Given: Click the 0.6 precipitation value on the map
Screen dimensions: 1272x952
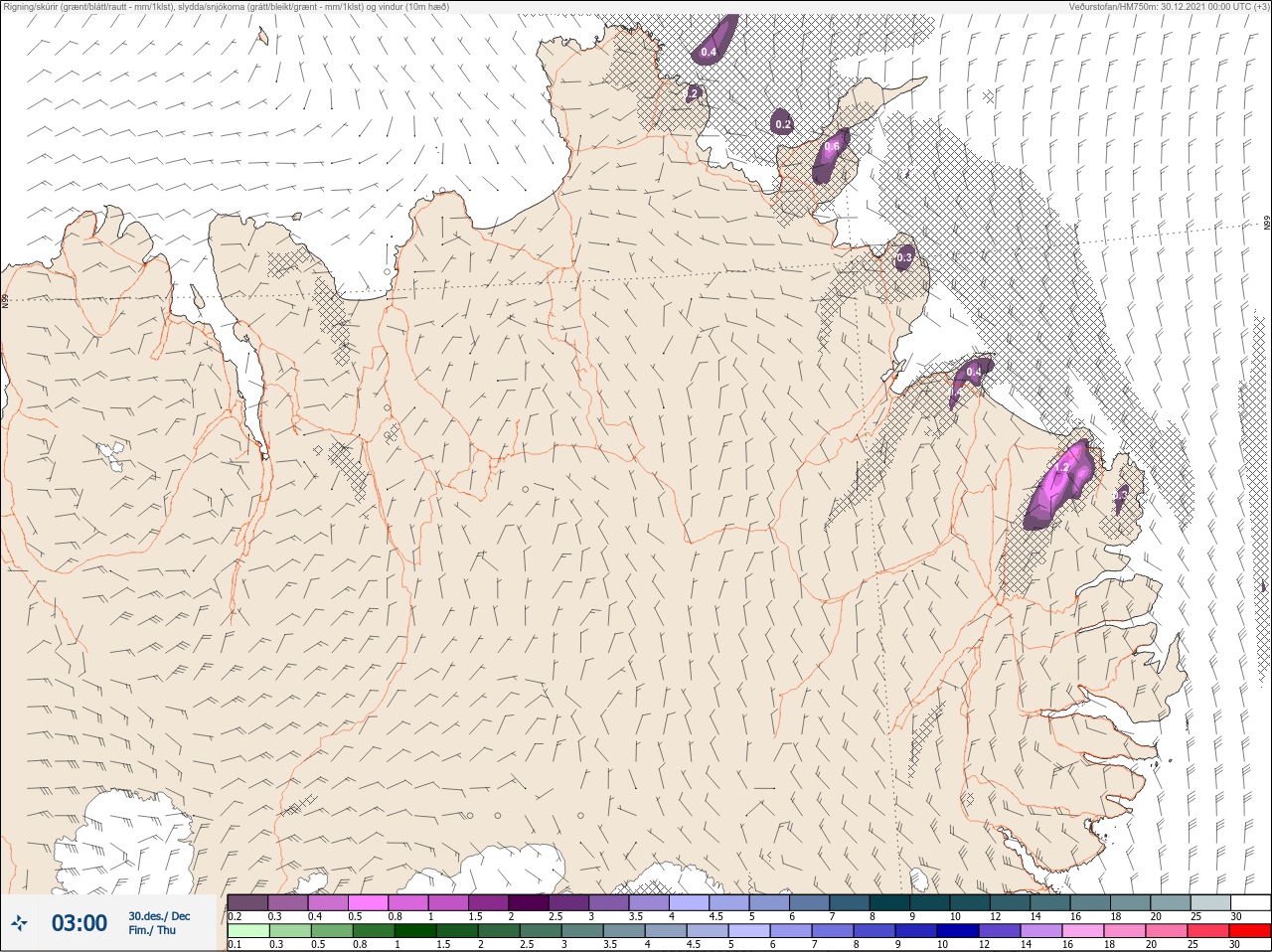Looking at the screenshot, I should click(832, 146).
